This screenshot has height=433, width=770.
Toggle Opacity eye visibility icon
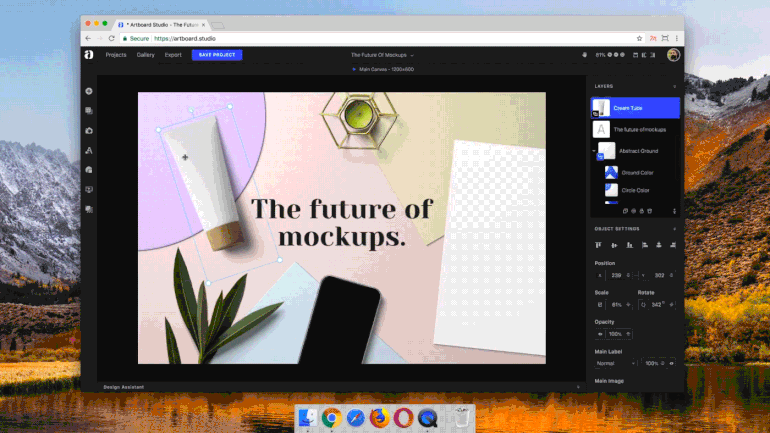pos(600,334)
